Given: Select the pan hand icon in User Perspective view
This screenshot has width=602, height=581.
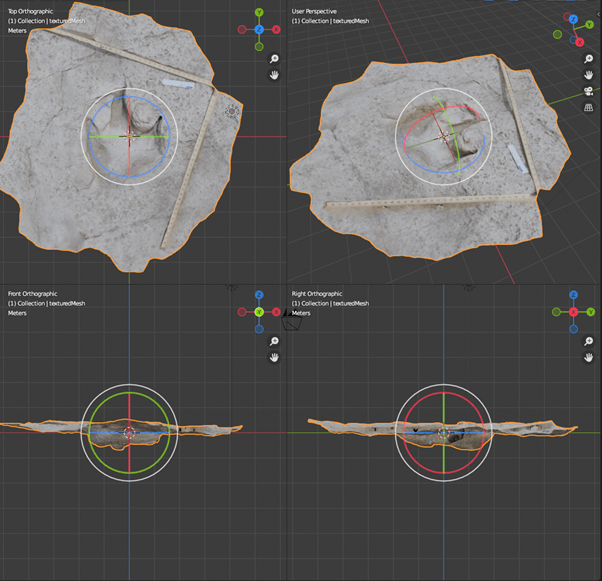Looking at the screenshot, I should (x=590, y=75).
